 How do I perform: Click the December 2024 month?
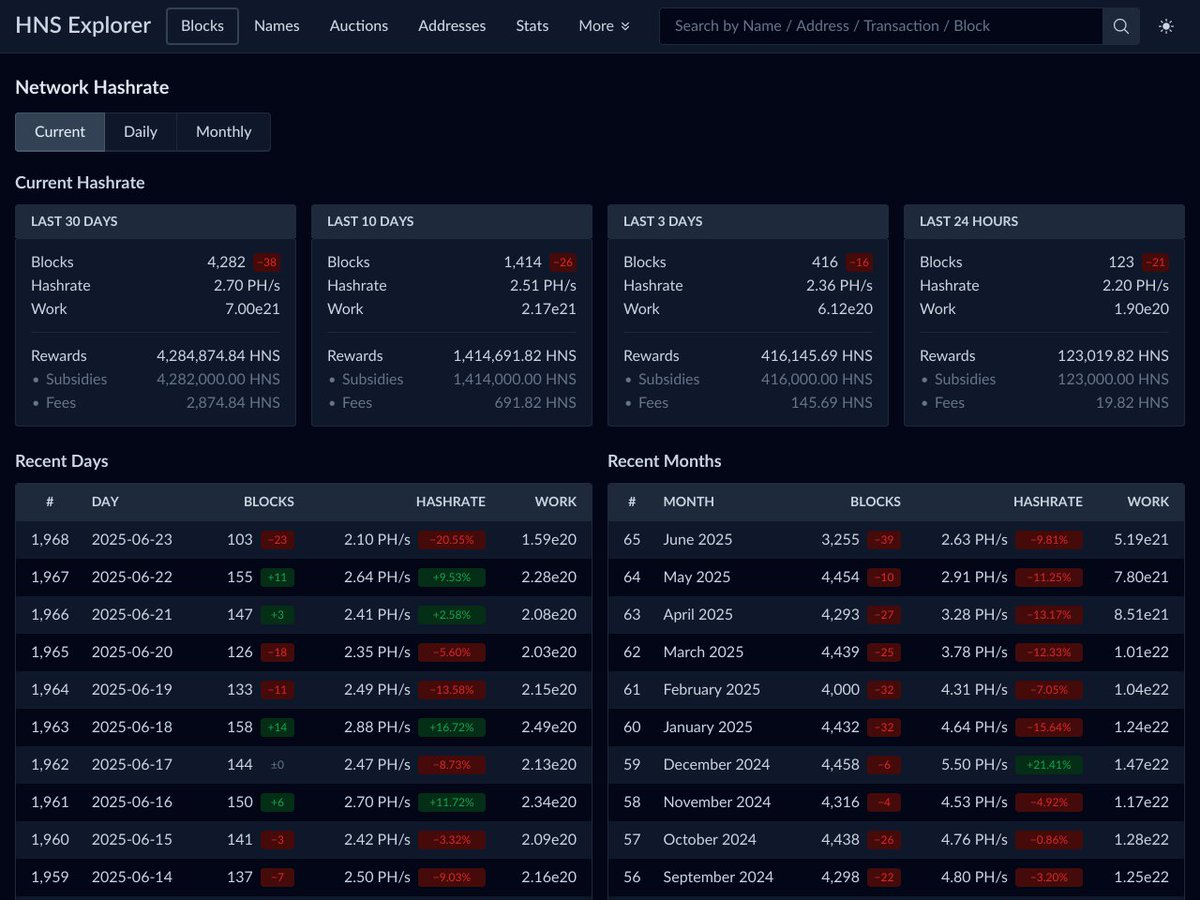click(716, 765)
